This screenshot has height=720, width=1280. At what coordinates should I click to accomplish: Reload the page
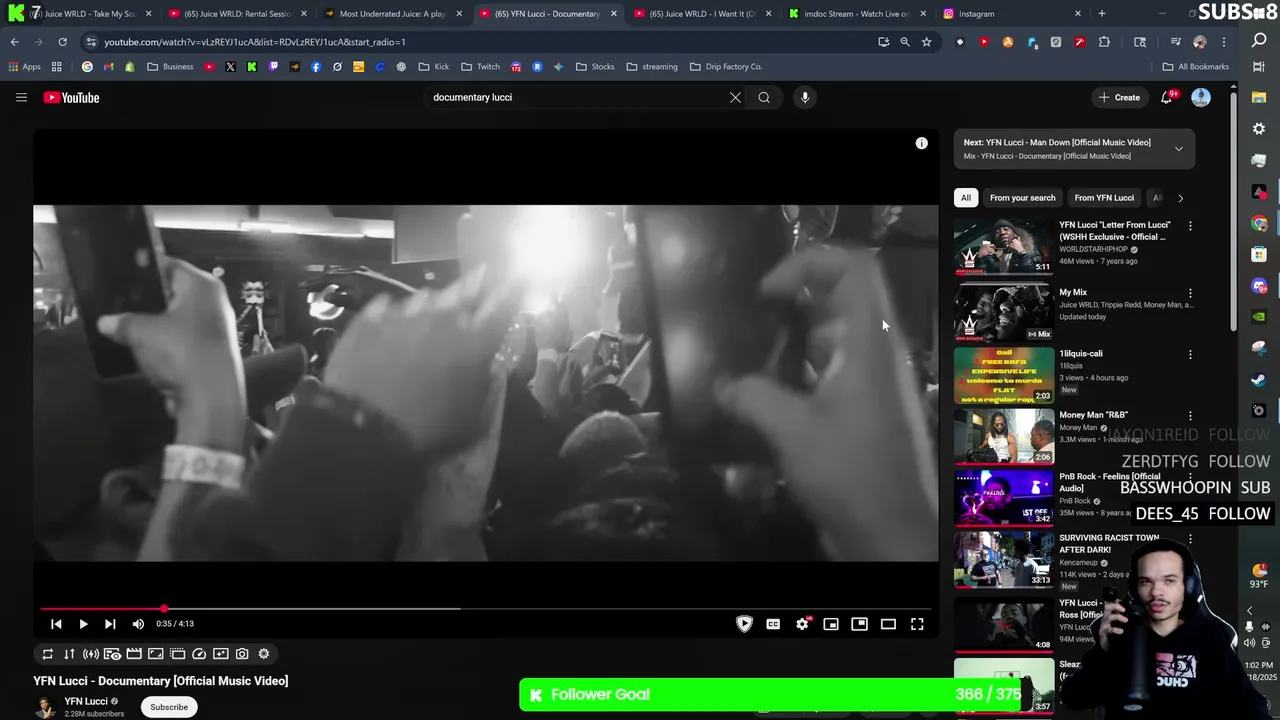coord(62,42)
